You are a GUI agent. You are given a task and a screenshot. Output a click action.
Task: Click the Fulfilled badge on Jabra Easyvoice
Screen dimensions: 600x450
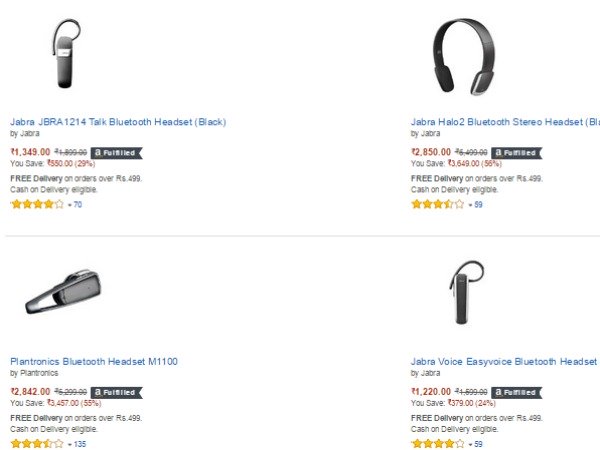point(516,392)
